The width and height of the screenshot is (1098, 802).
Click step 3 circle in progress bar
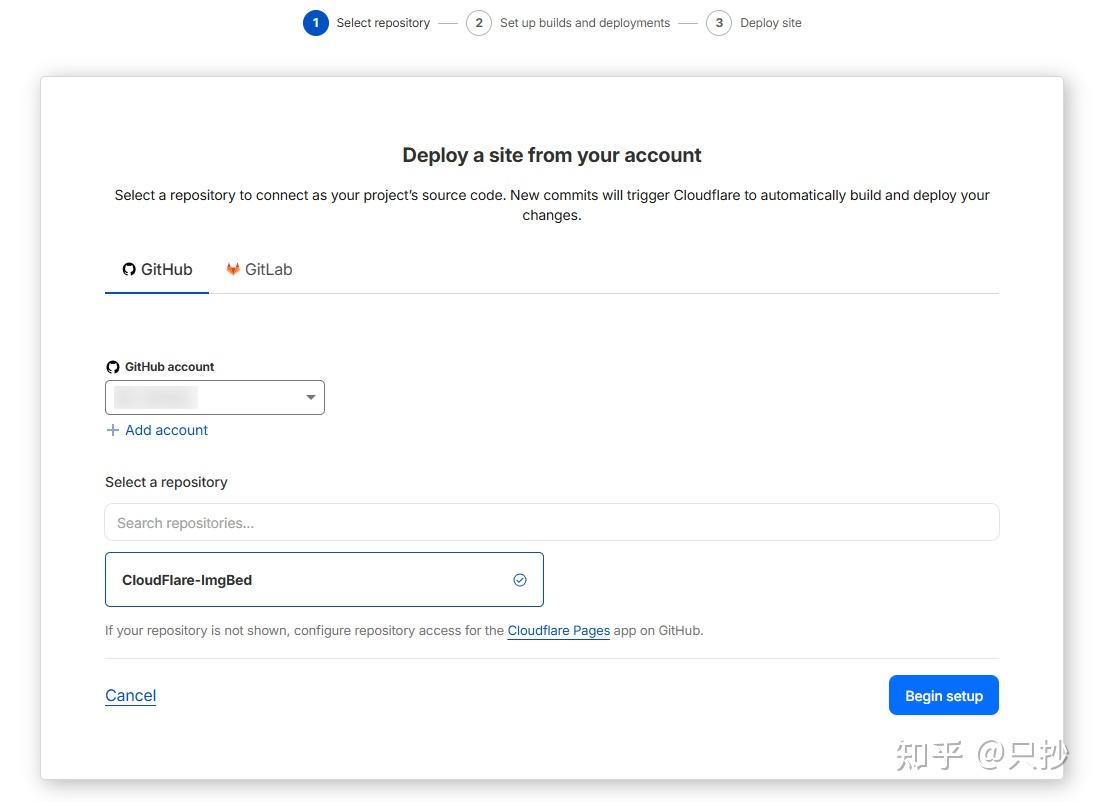coord(719,23)
